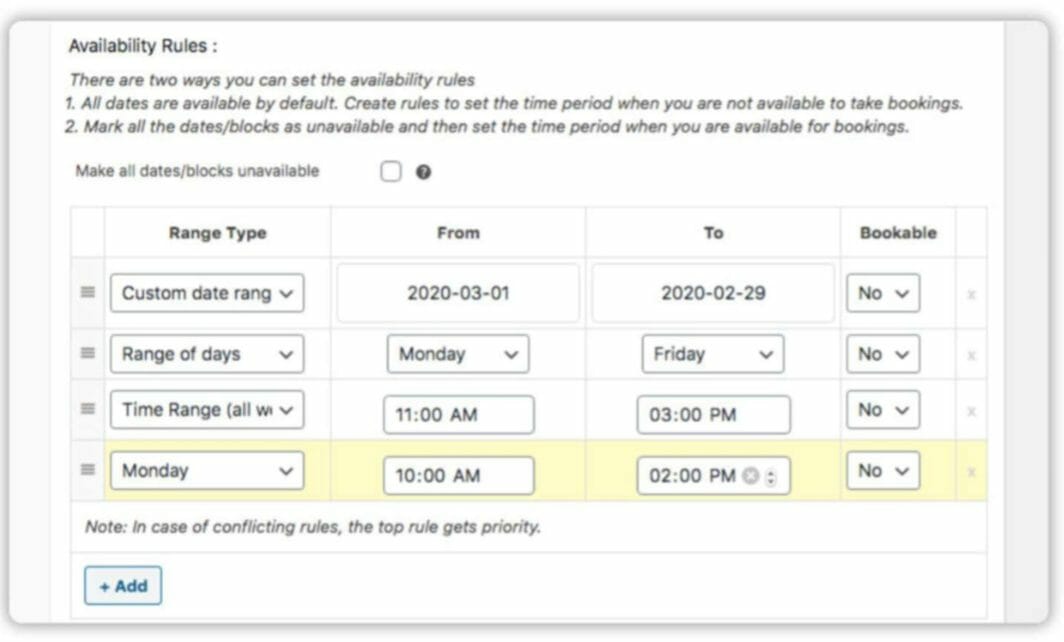The width and height of the screenshot is (1064, 642).
Task: Click drag handle of highlighted Monday row
Action: click(x=88, y=470)
